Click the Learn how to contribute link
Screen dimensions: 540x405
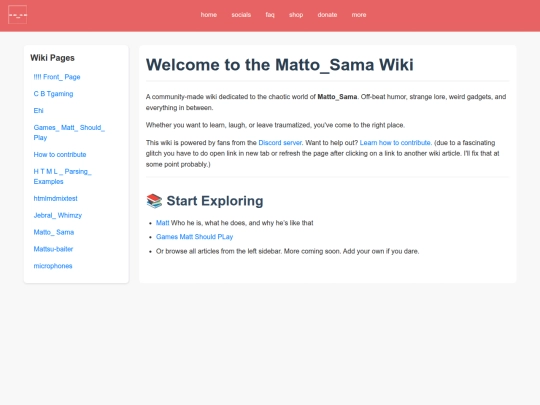(395, 143)
